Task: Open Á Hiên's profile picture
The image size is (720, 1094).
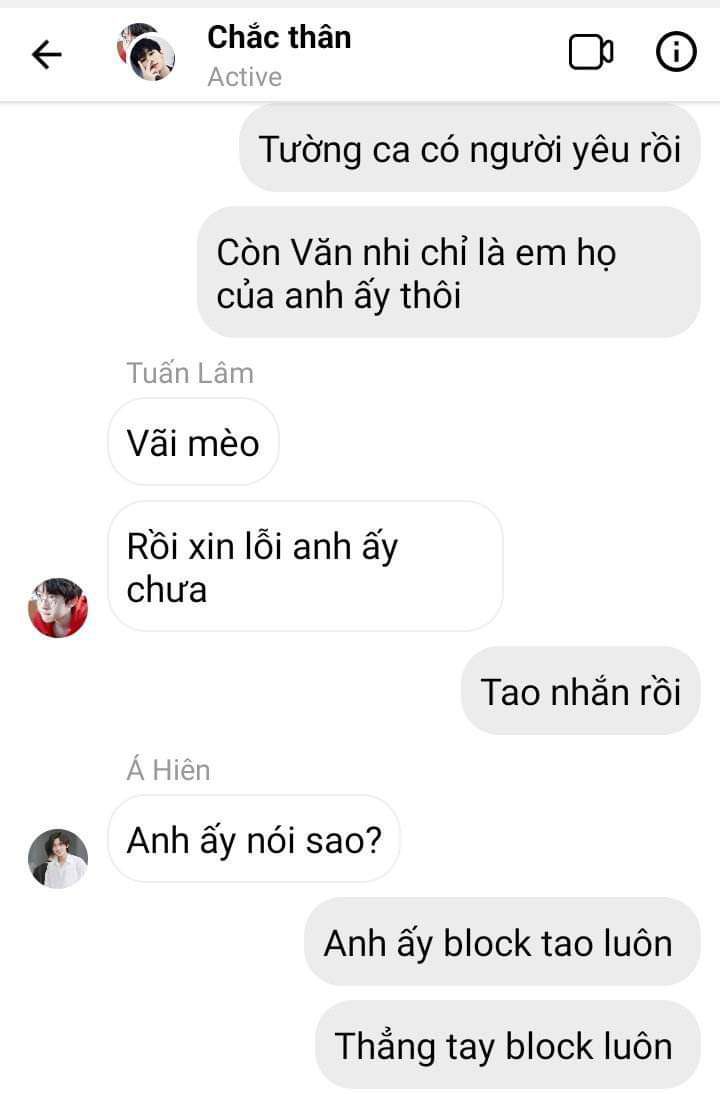Action: [58, 858]
